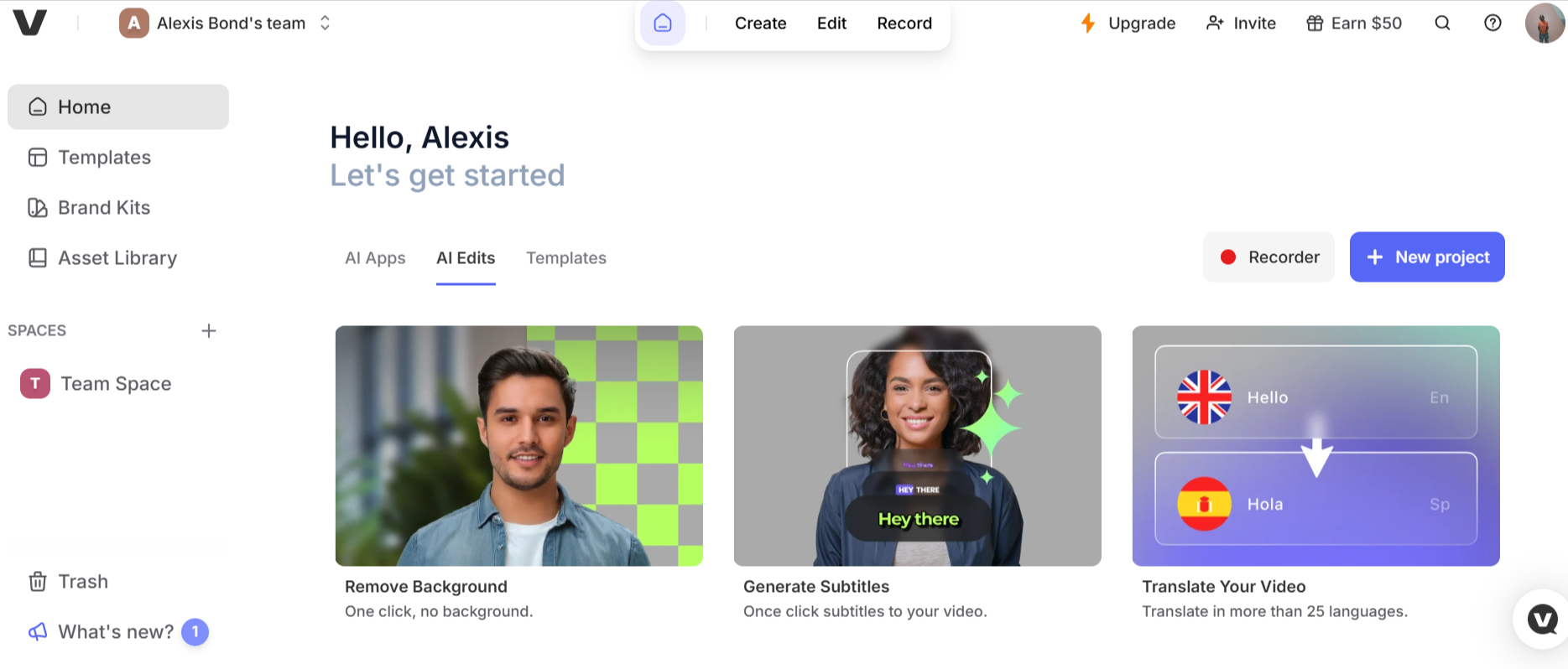Create a New project
This screenshot has width=1568, height=669.
pos(1427,257)
